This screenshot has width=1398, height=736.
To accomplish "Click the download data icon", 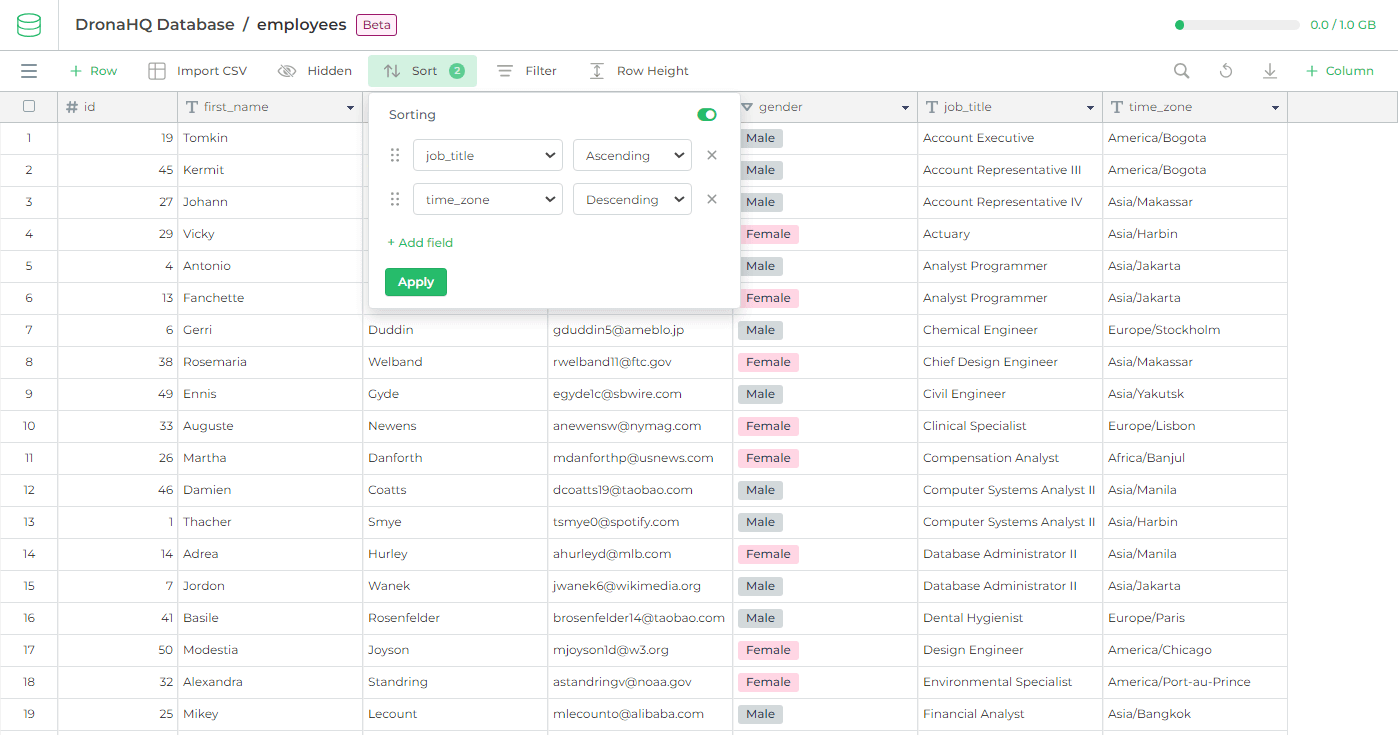I will pos(1270,71).
